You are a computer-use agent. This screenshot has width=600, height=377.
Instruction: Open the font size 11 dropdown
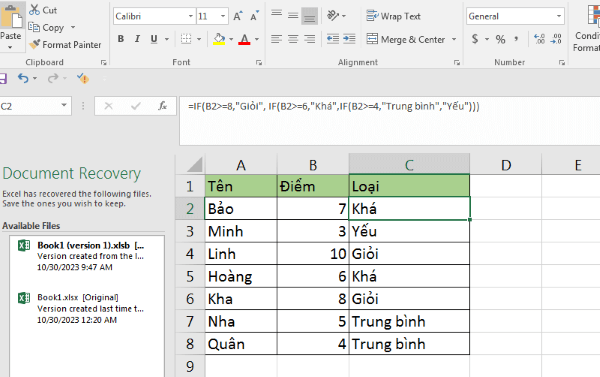point(223,16)
